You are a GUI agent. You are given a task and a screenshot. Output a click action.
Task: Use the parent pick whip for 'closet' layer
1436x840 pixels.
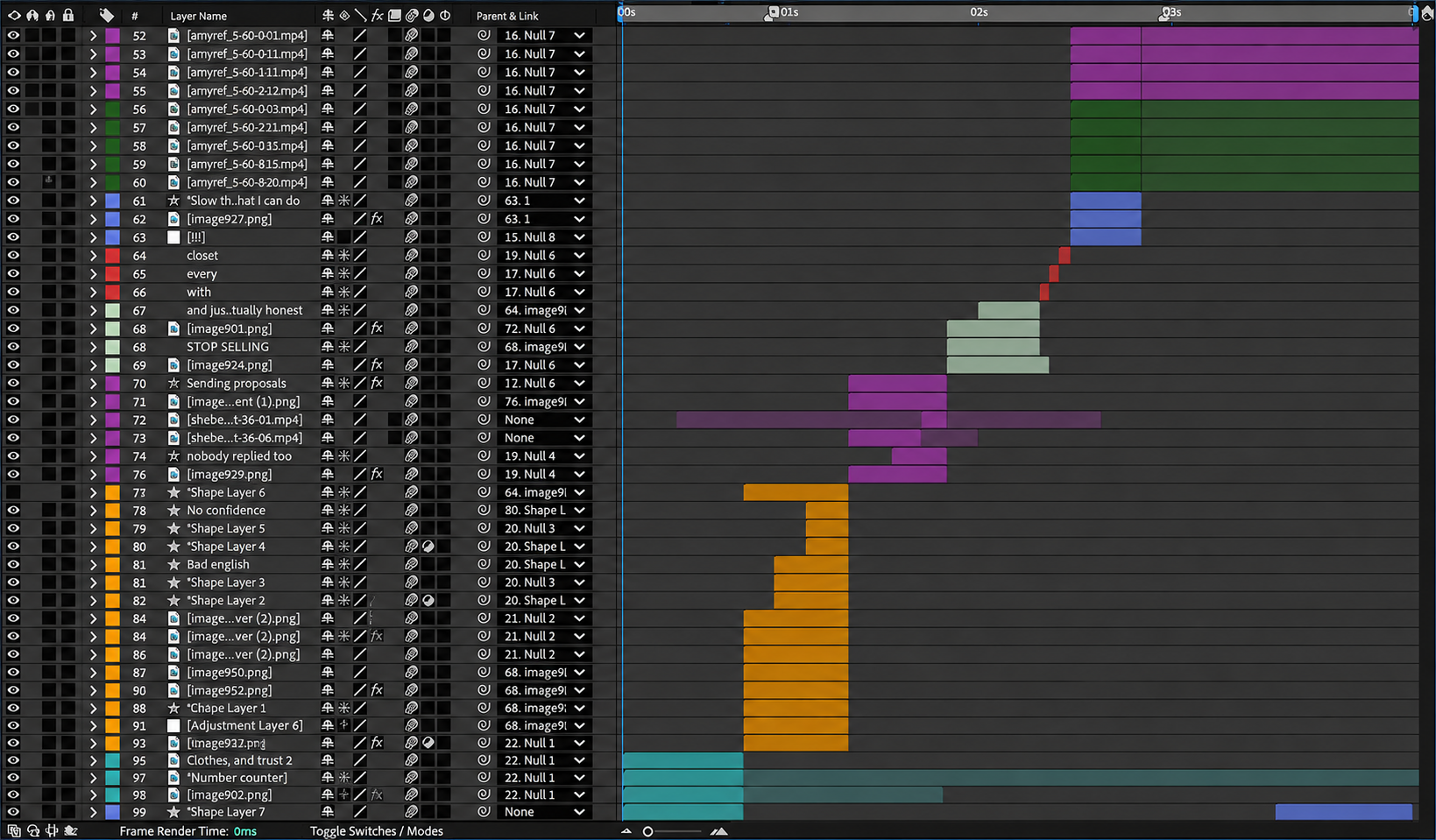(484, 255)
